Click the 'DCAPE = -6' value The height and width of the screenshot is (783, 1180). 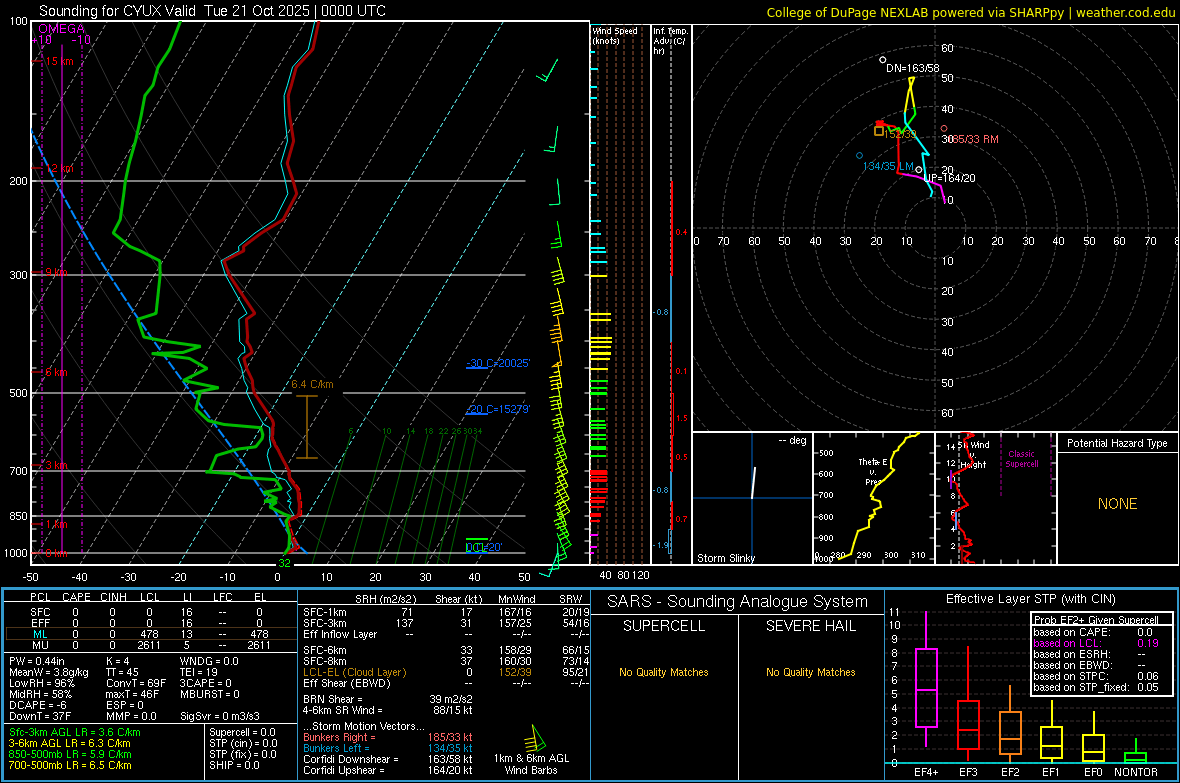38,705
